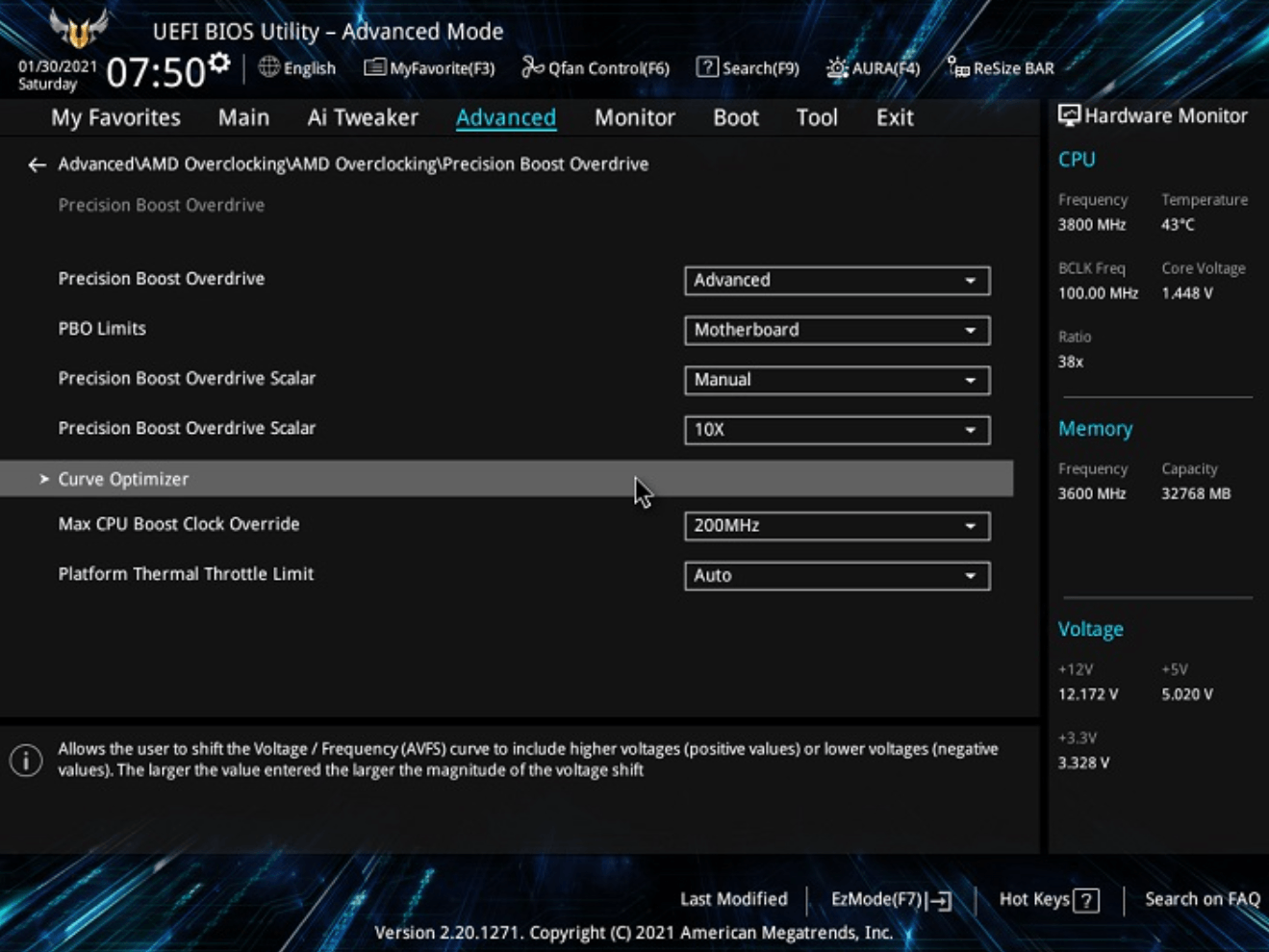Open the language globe icon for English
This screenshot has width=1269, height=952.
[268, 67]
